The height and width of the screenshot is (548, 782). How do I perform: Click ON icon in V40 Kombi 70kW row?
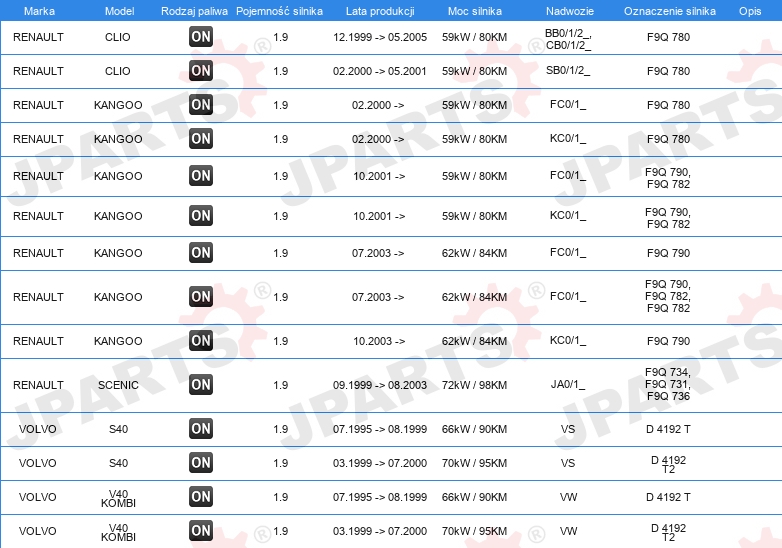200,531
